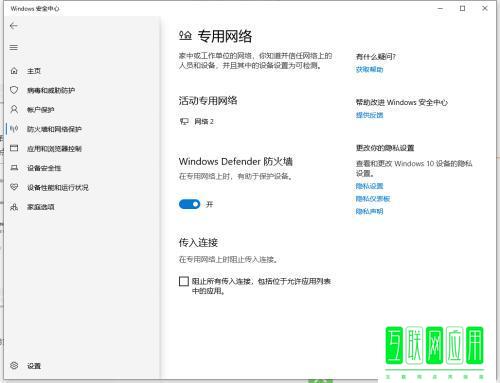The height and width of the screenshot is (383, 500).
Task: Click the family options people icon
Action: click(x=14, y=207)
